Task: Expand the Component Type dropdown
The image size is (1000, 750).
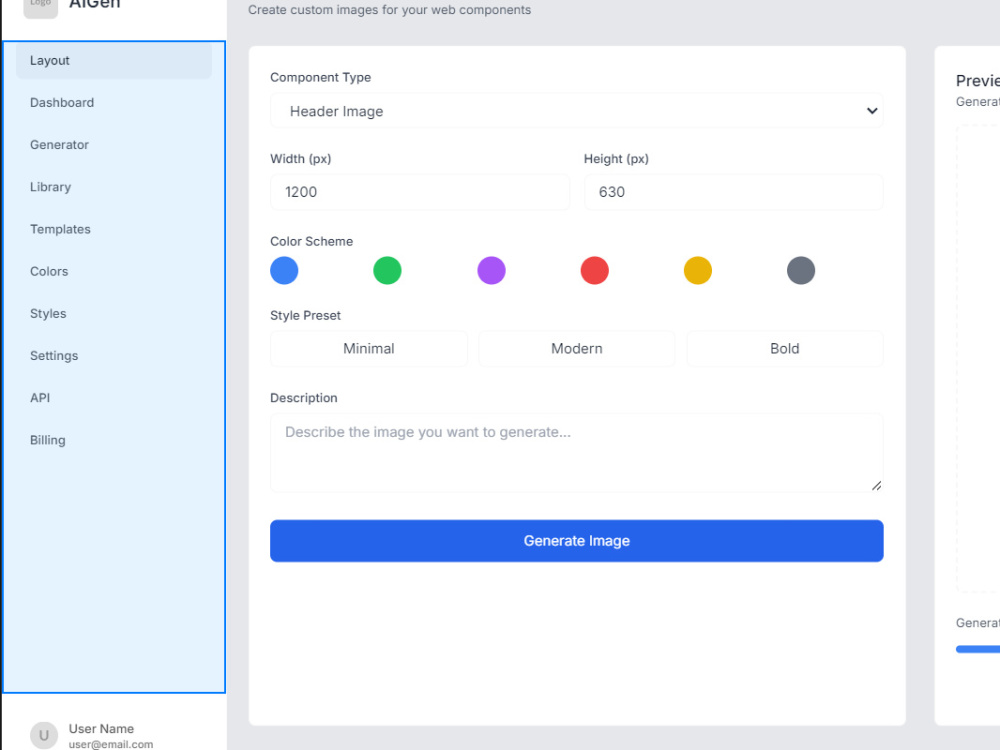Action: (x=577, y=111)
